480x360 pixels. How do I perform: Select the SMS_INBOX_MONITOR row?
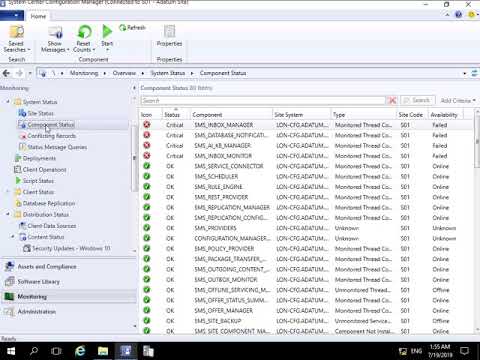tap(306, 156)
